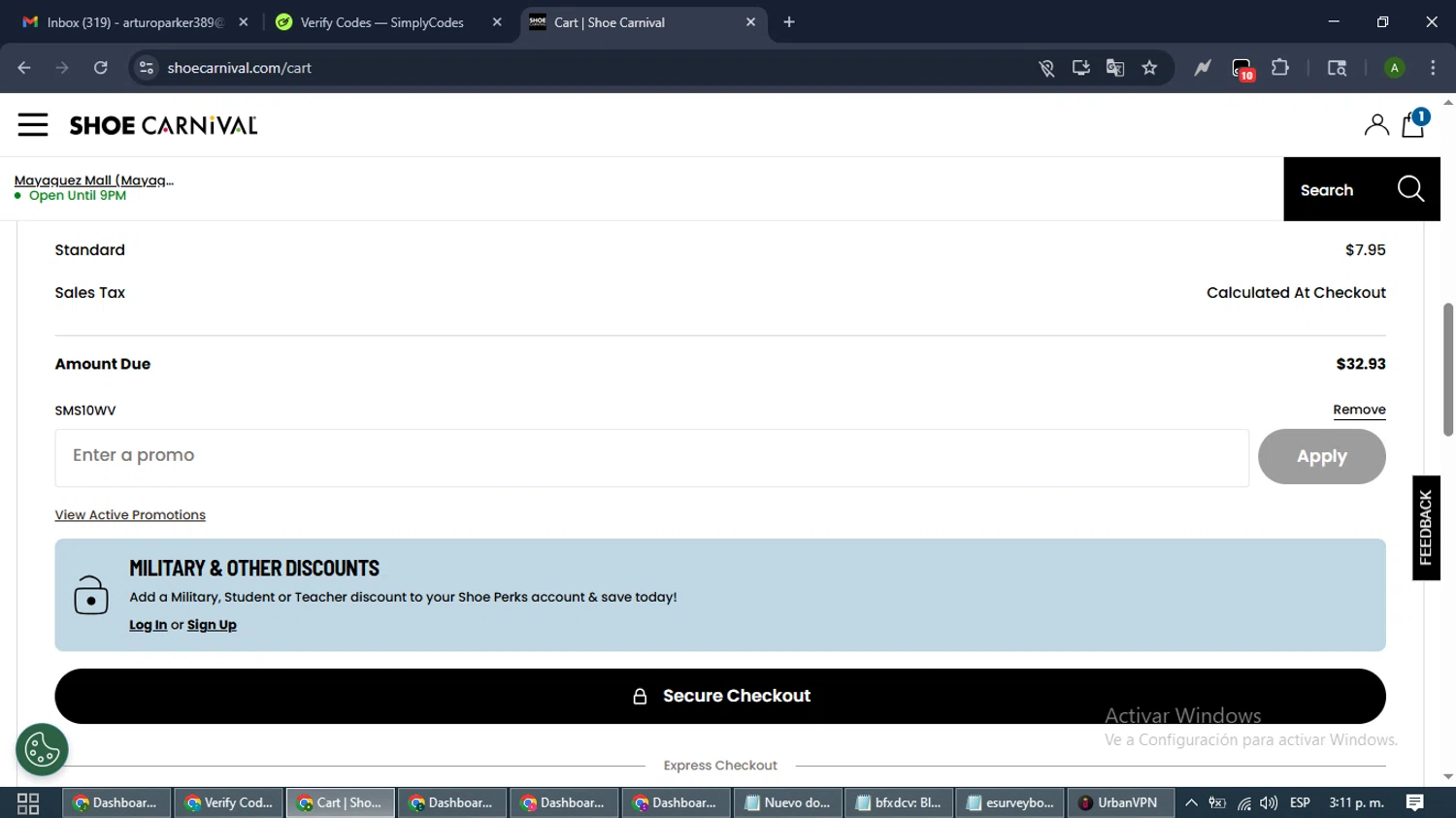Click the lock icon in discounts banner
Screen dimensions: 1456x818
91,595
